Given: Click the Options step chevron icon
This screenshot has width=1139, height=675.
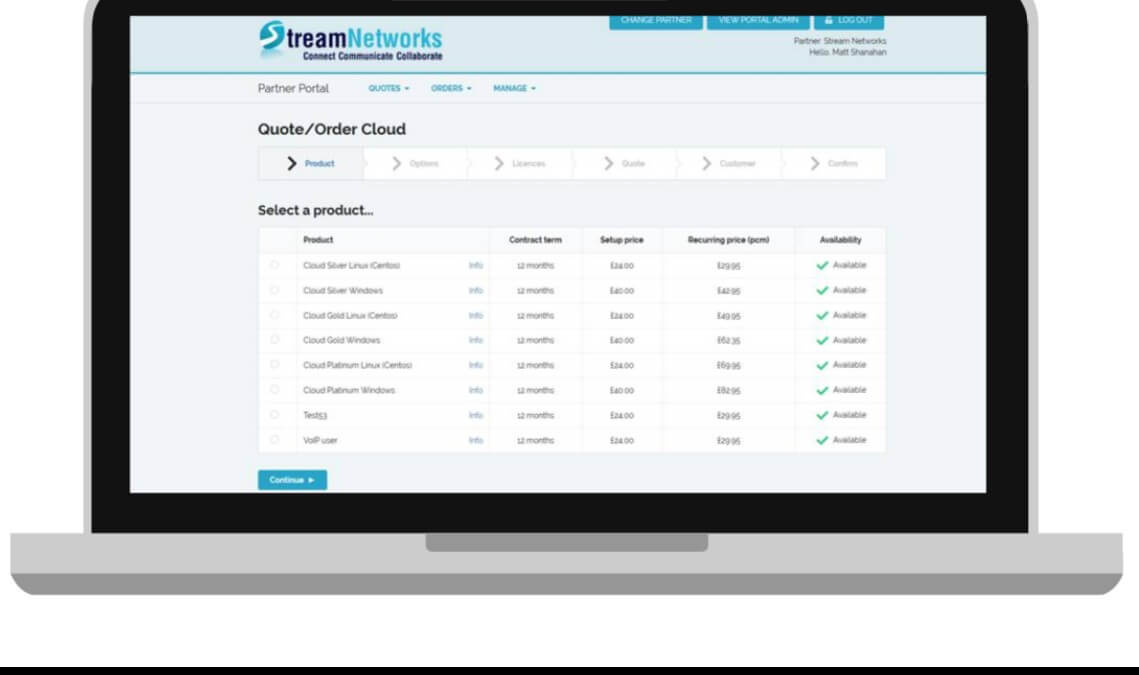Looking at the screenshot, I should 397,164.
